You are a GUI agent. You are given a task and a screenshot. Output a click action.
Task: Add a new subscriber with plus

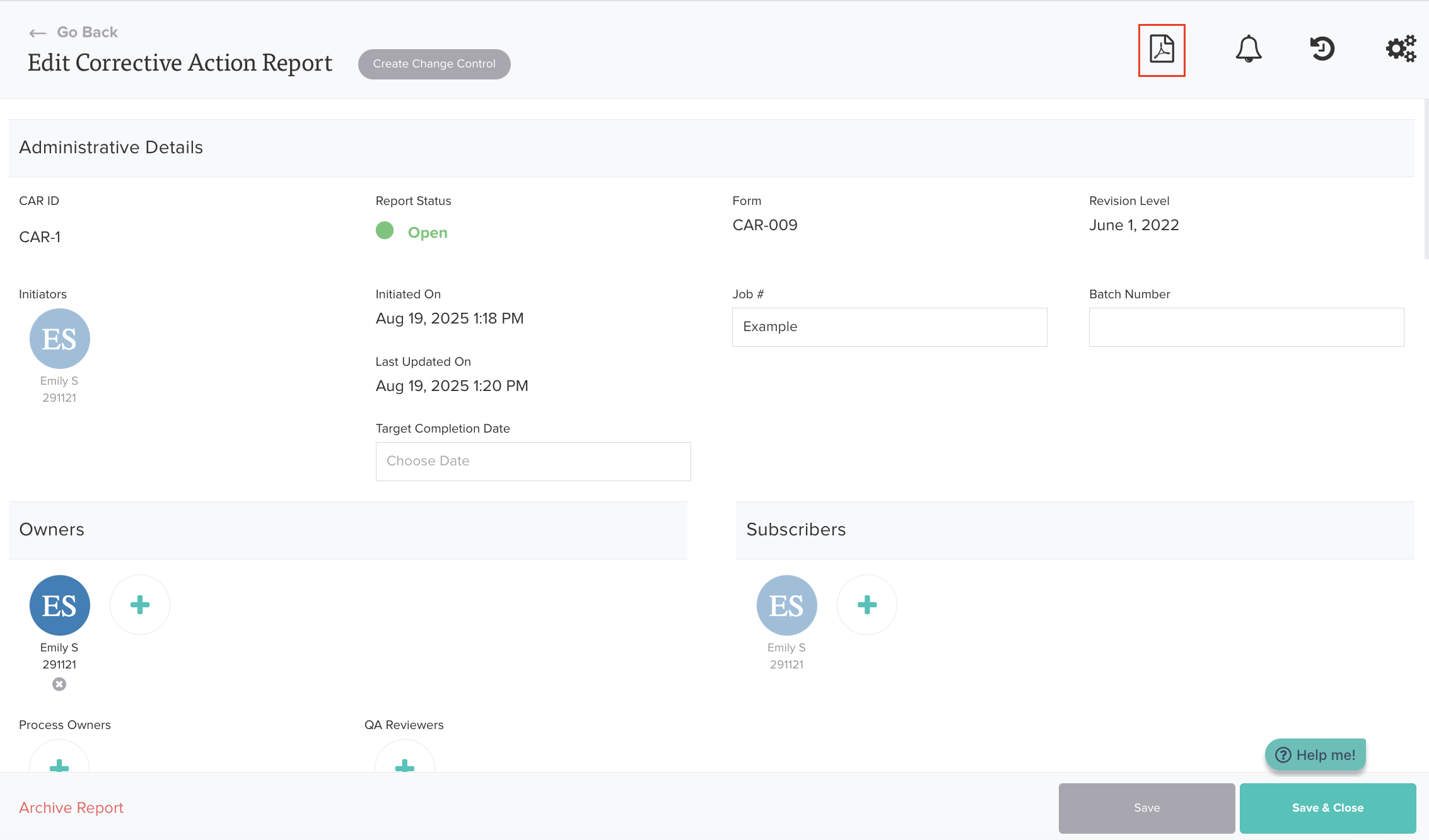(866, 605)
